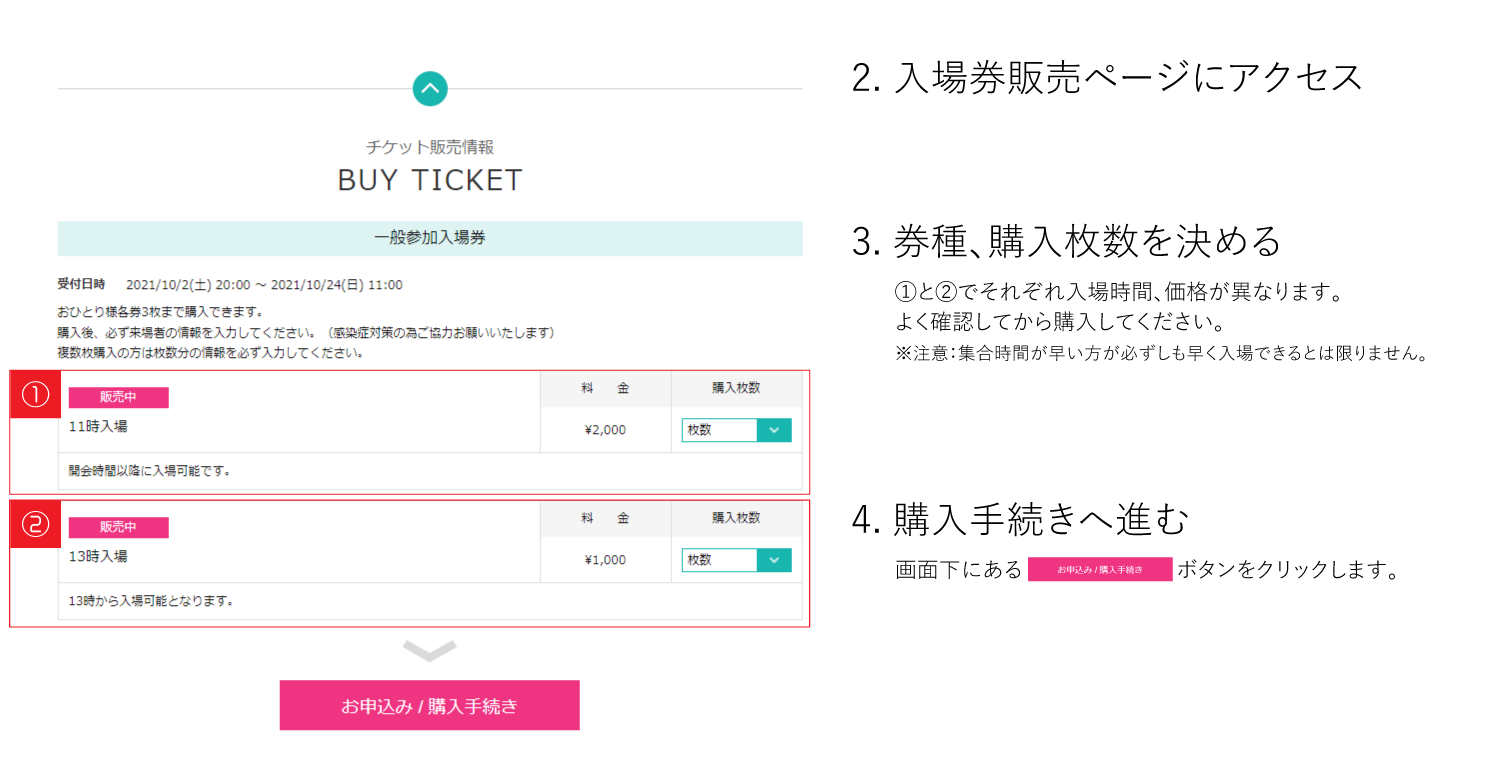Select the 一般参加入場券 section header

[x=430, y=238]
